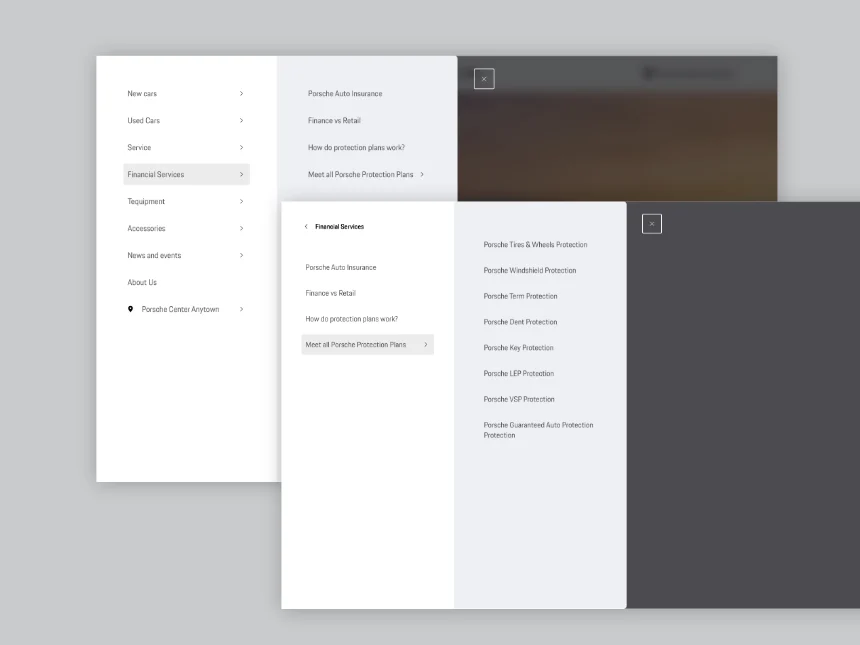Image resolution: width=860 pixels, height=645 pixels.
Task: Expand chevron next to Service
Action: pyautogui.click(x=241, y=148)
